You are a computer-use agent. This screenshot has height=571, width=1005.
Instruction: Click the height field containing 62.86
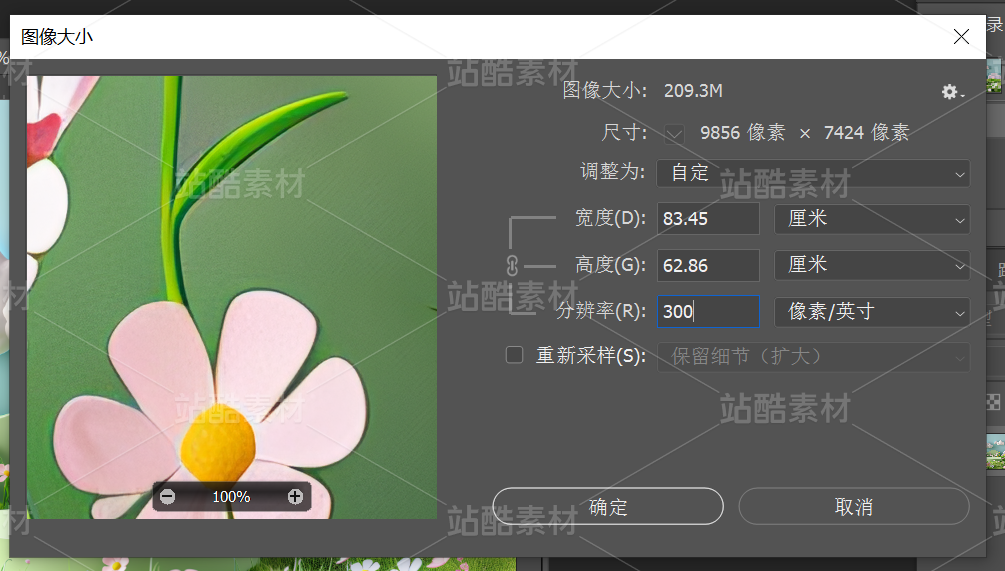coord(708,265)
